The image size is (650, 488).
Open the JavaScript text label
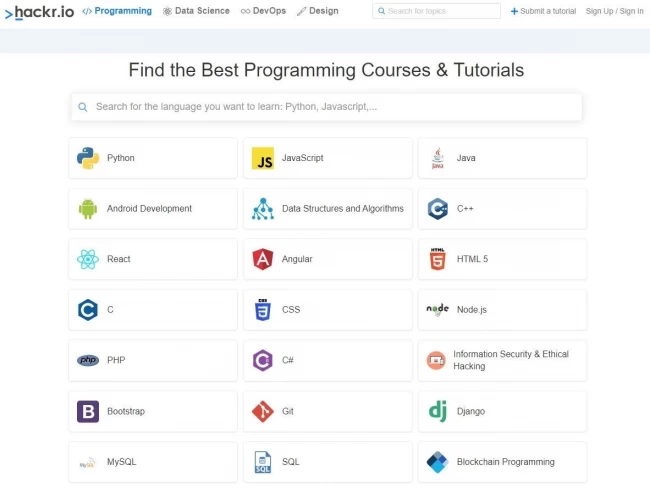pos(303,158)
